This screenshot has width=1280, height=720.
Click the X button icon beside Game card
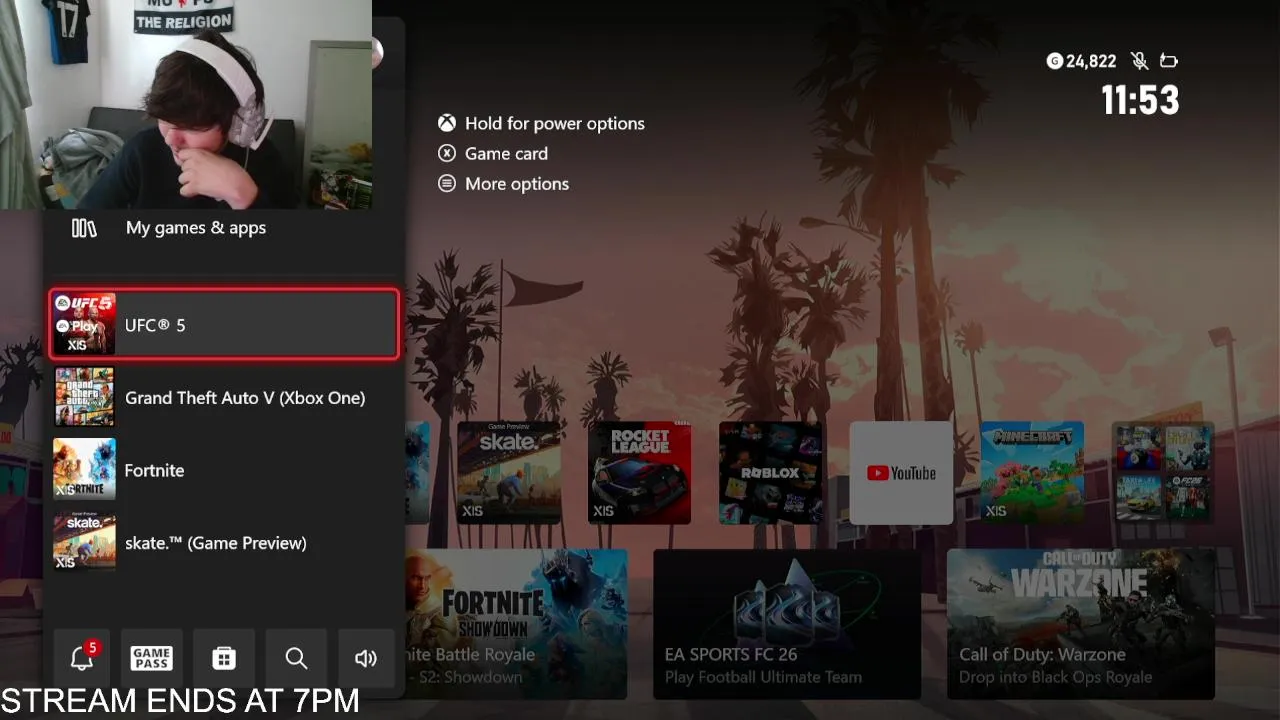pyautogui.click(x=447, y=153)
